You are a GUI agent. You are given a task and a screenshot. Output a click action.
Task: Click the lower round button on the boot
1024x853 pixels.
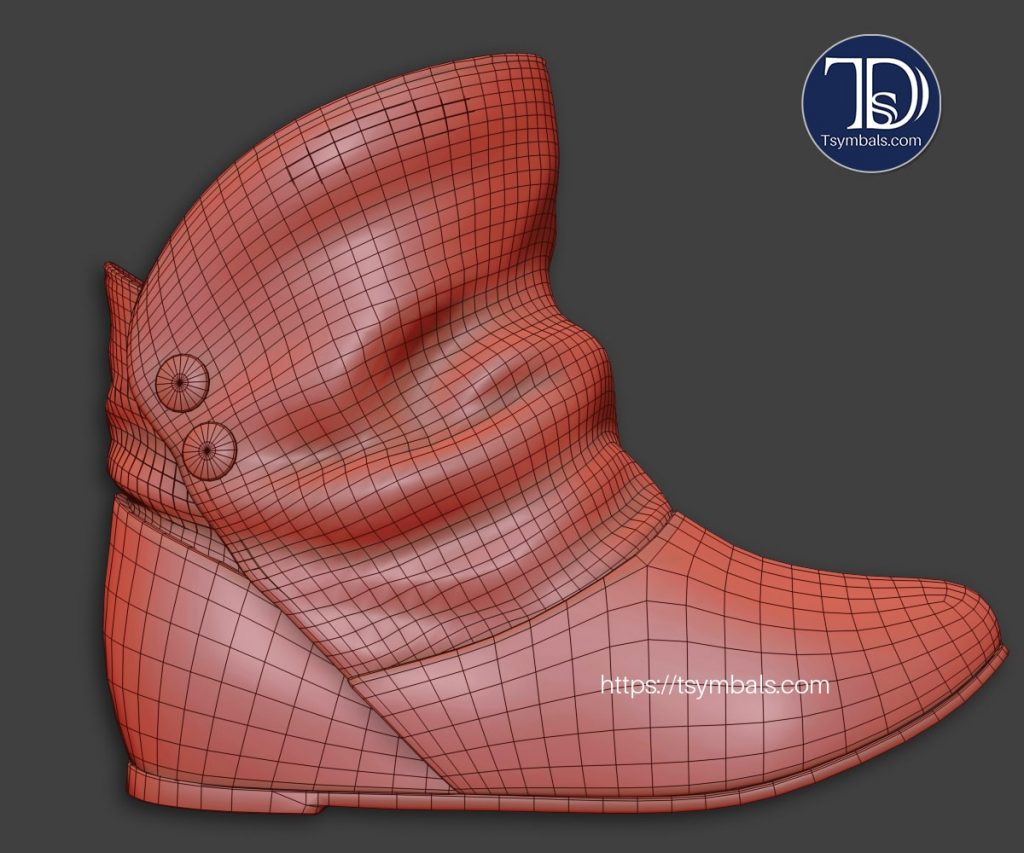(x=209, y=447)
